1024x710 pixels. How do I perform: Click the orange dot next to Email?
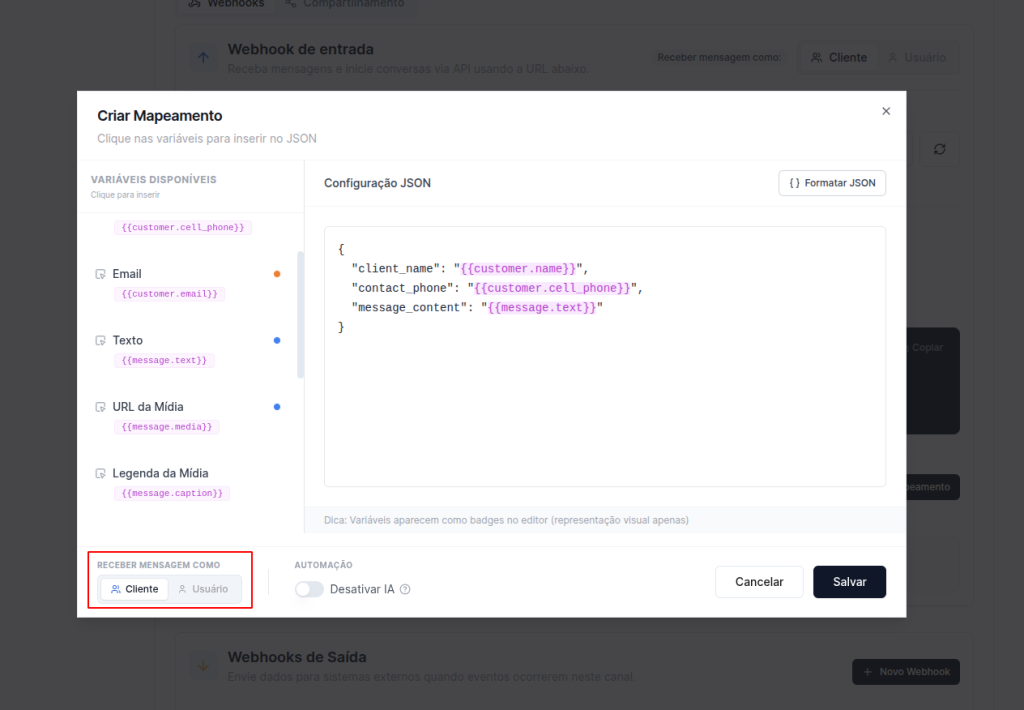click(277, 274)
